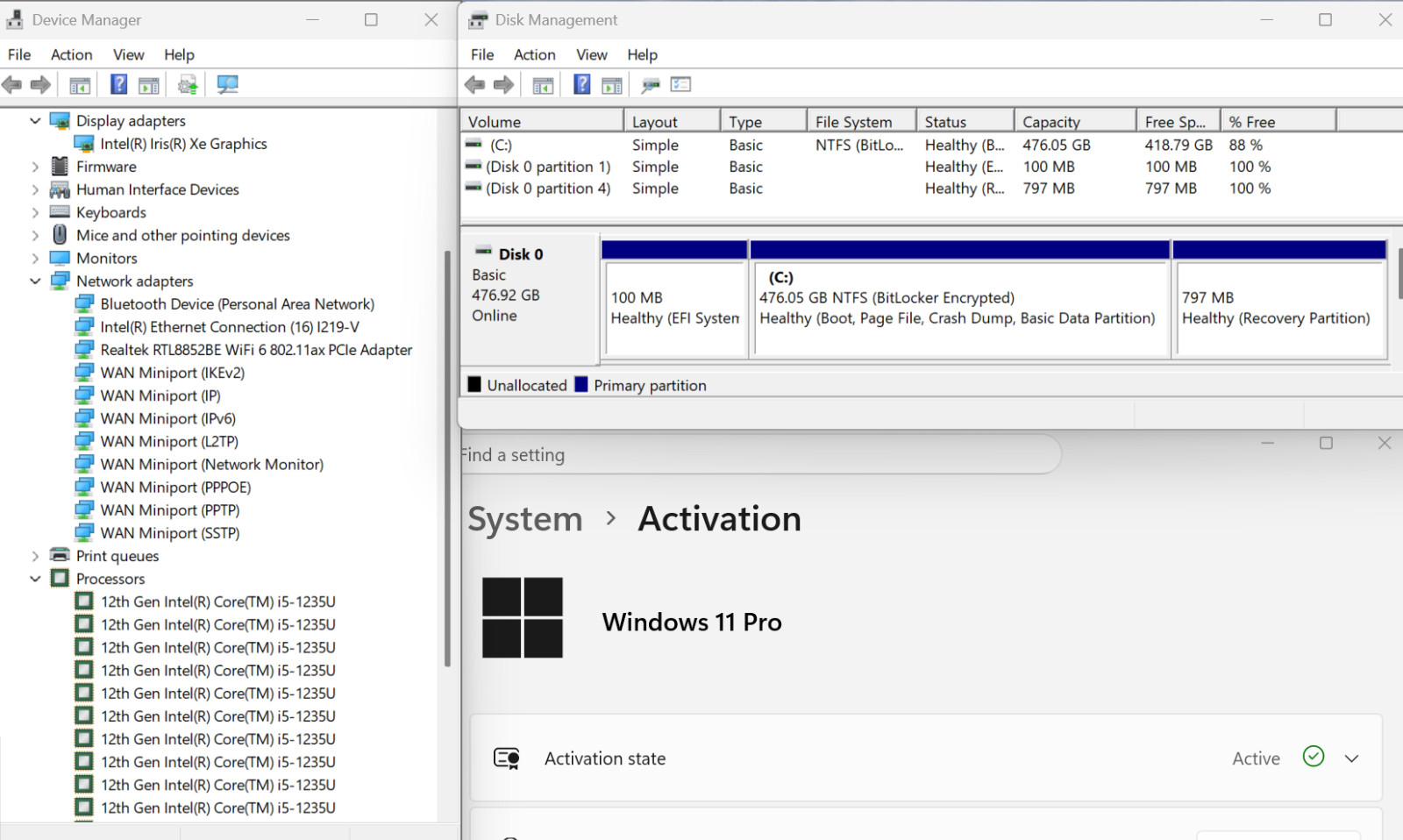Click the properties checklist icon in Disk Management toolbar
The height and width of the screenshot is (840, 1403).
click(680, 85)
